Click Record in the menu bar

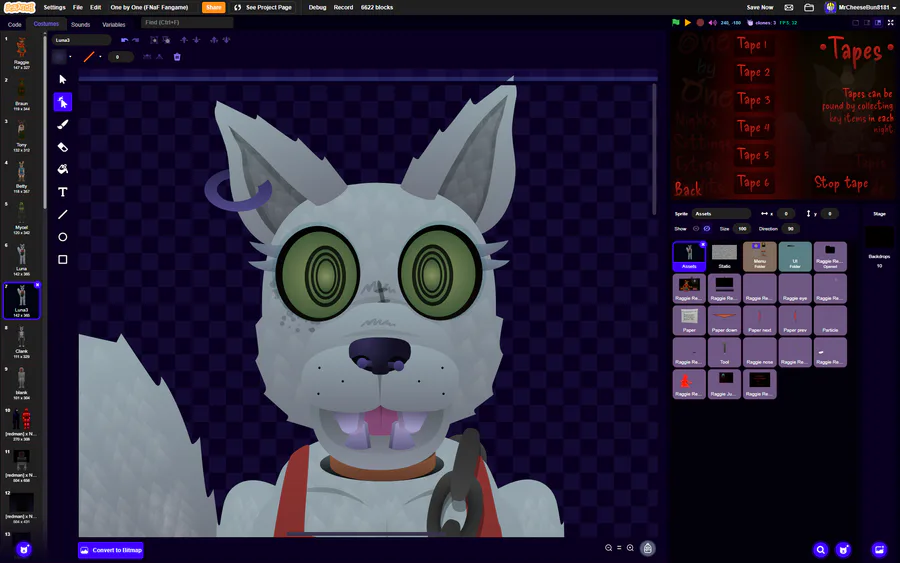click(x=343, y=7)
